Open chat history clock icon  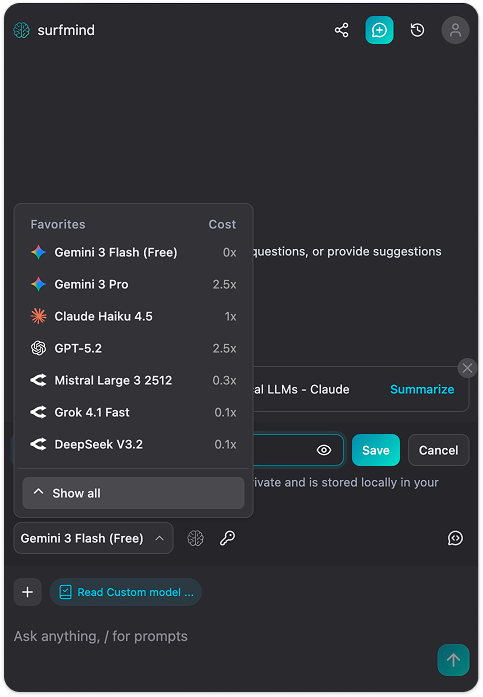tap(417, 30)
